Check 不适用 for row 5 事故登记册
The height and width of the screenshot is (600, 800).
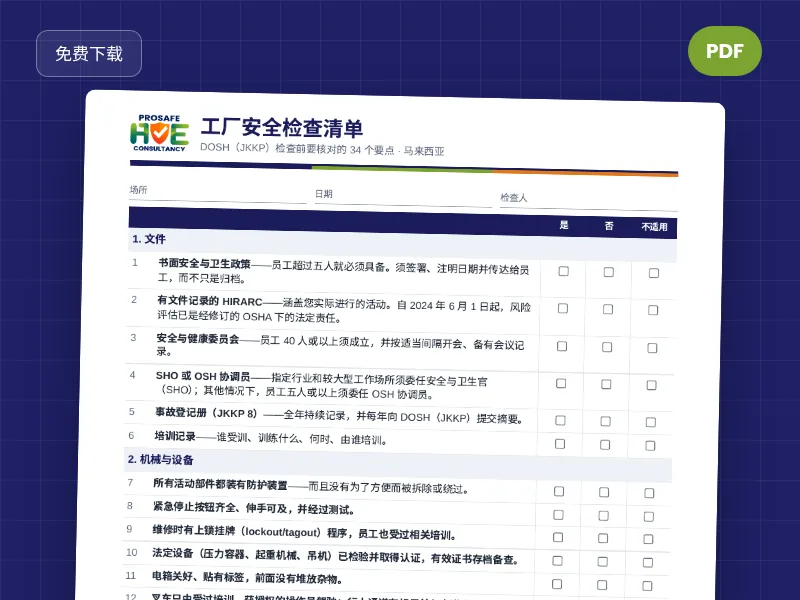click(651, 422)
